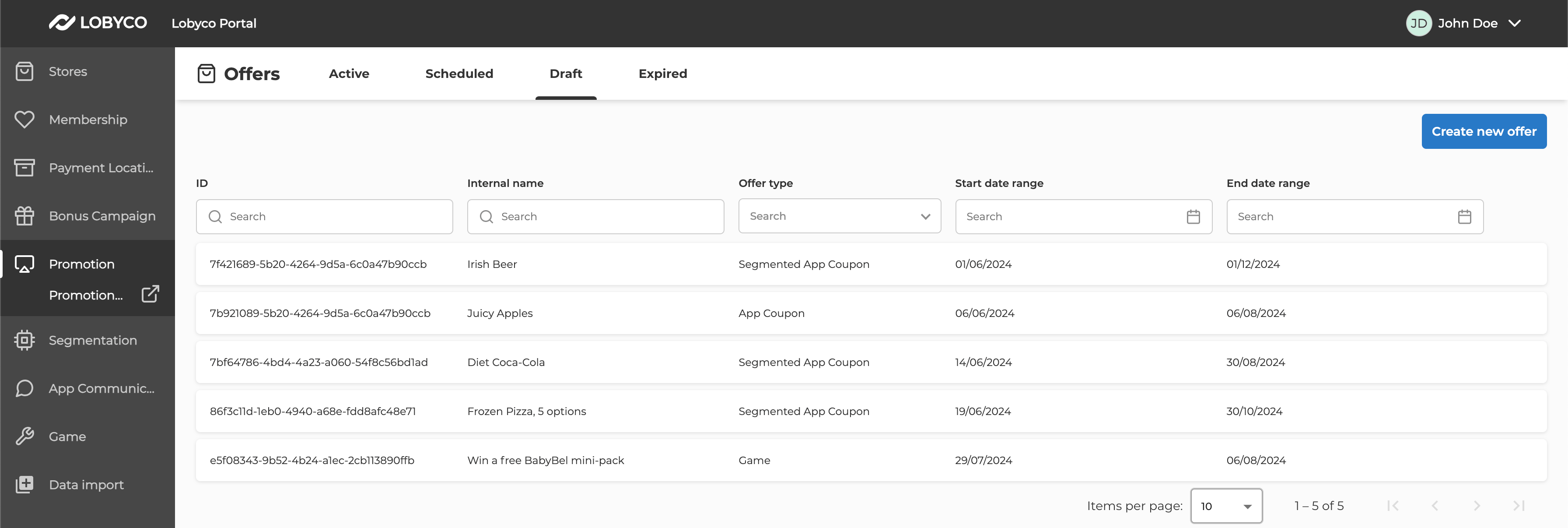The image size is (1568, 528).
Task: Open the Diet Coca-Cola offer row
Action: tap(871, 362)
